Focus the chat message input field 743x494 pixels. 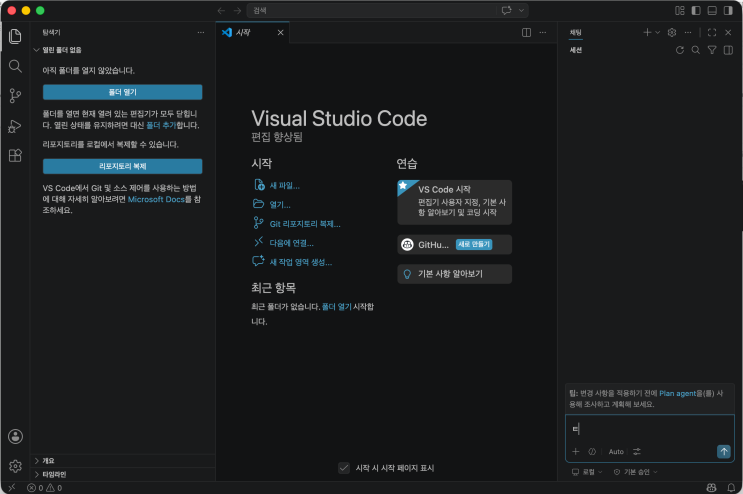click(650, 429)
